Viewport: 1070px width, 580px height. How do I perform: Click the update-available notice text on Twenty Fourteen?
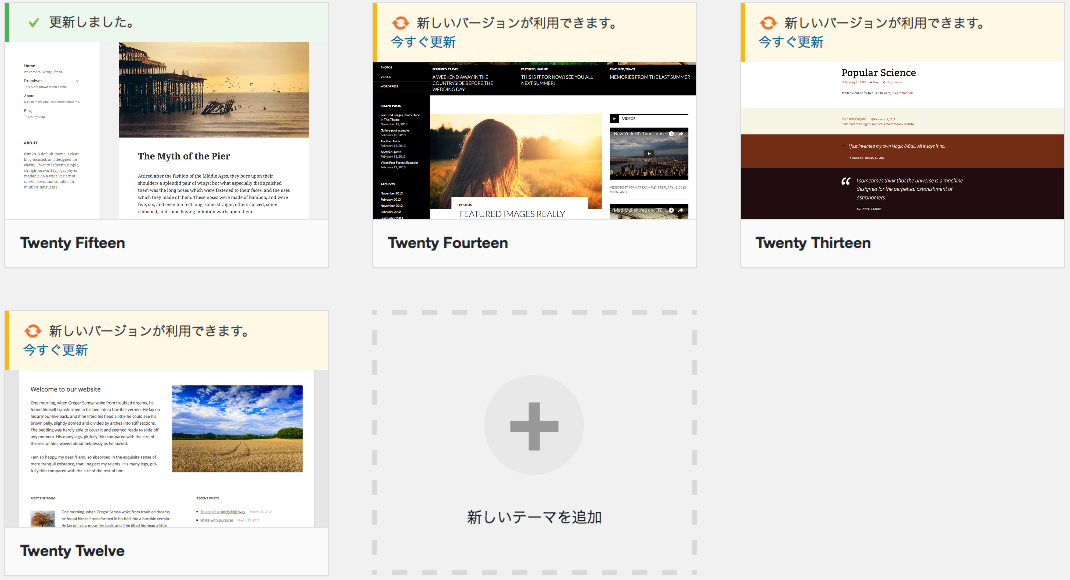(x=517, y=23)
